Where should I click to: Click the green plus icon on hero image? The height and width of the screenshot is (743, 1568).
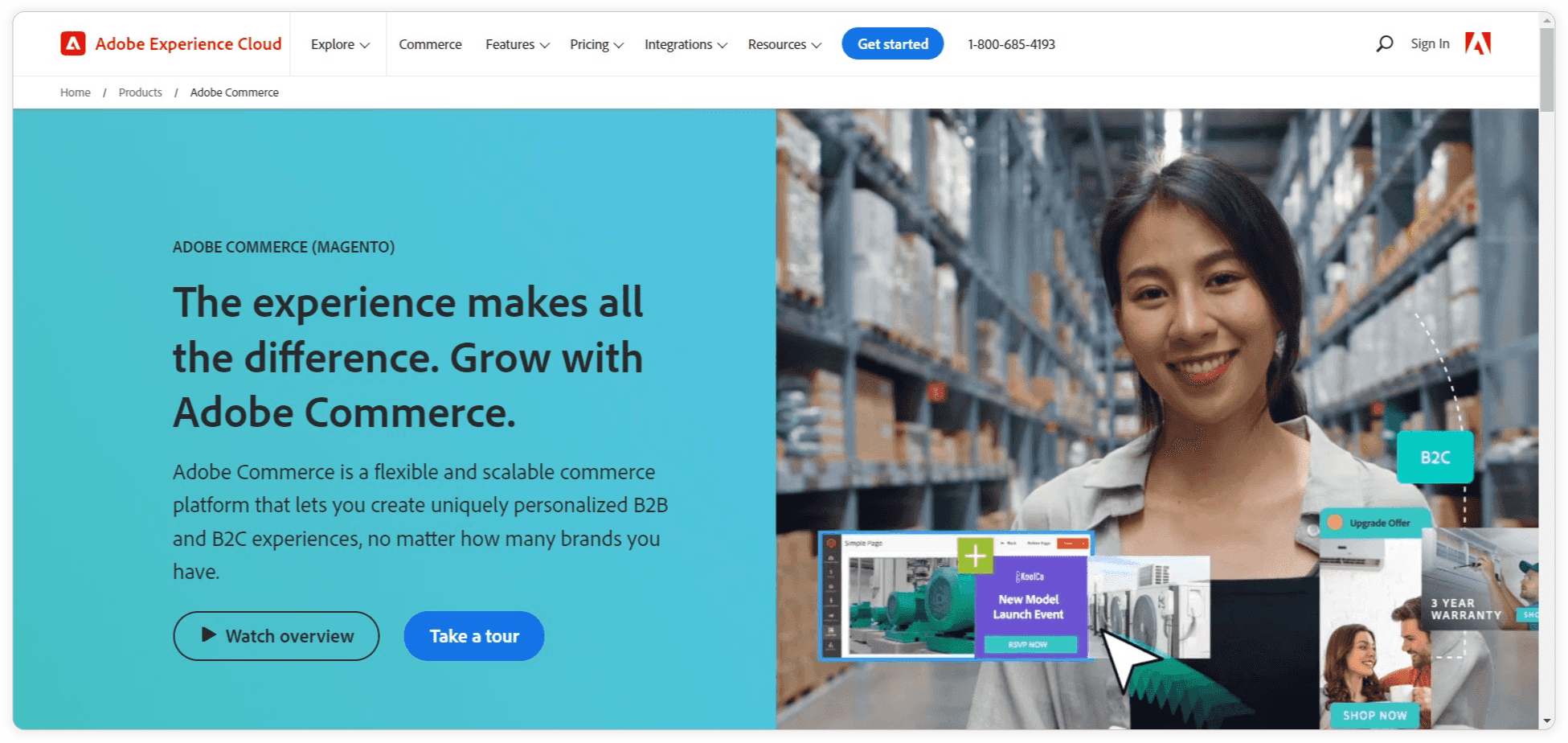click(x=975, y=556)
